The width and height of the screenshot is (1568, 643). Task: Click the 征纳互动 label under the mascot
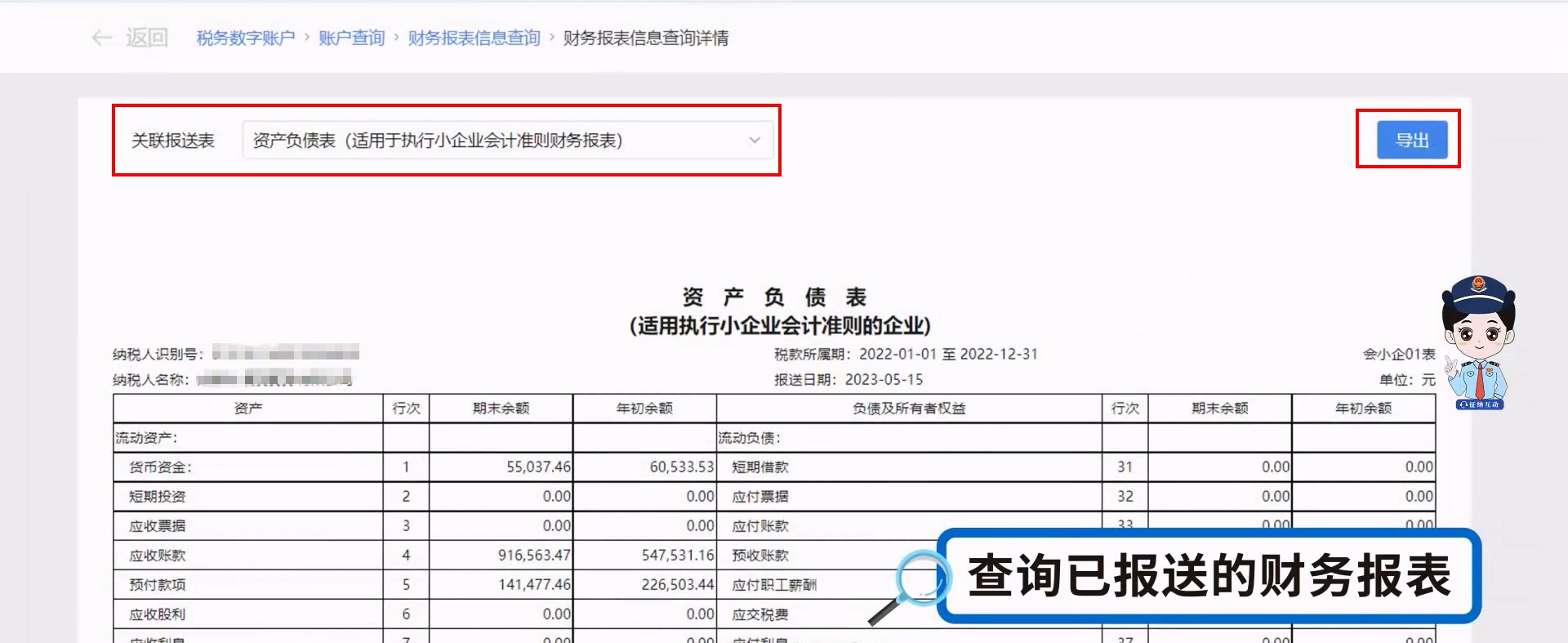(x=1480, y=404)
